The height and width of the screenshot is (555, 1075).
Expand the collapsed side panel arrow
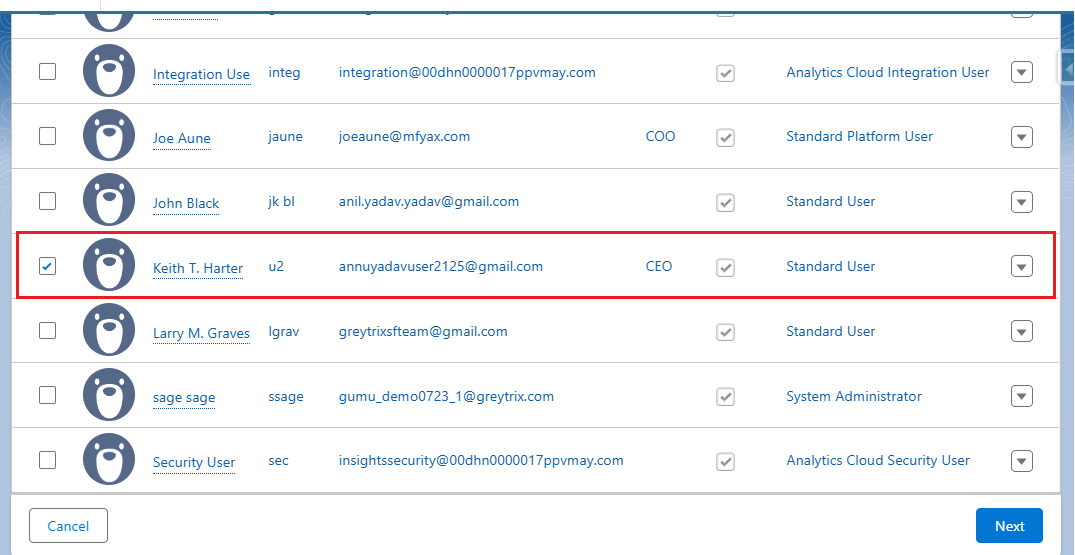point(1067,68)
